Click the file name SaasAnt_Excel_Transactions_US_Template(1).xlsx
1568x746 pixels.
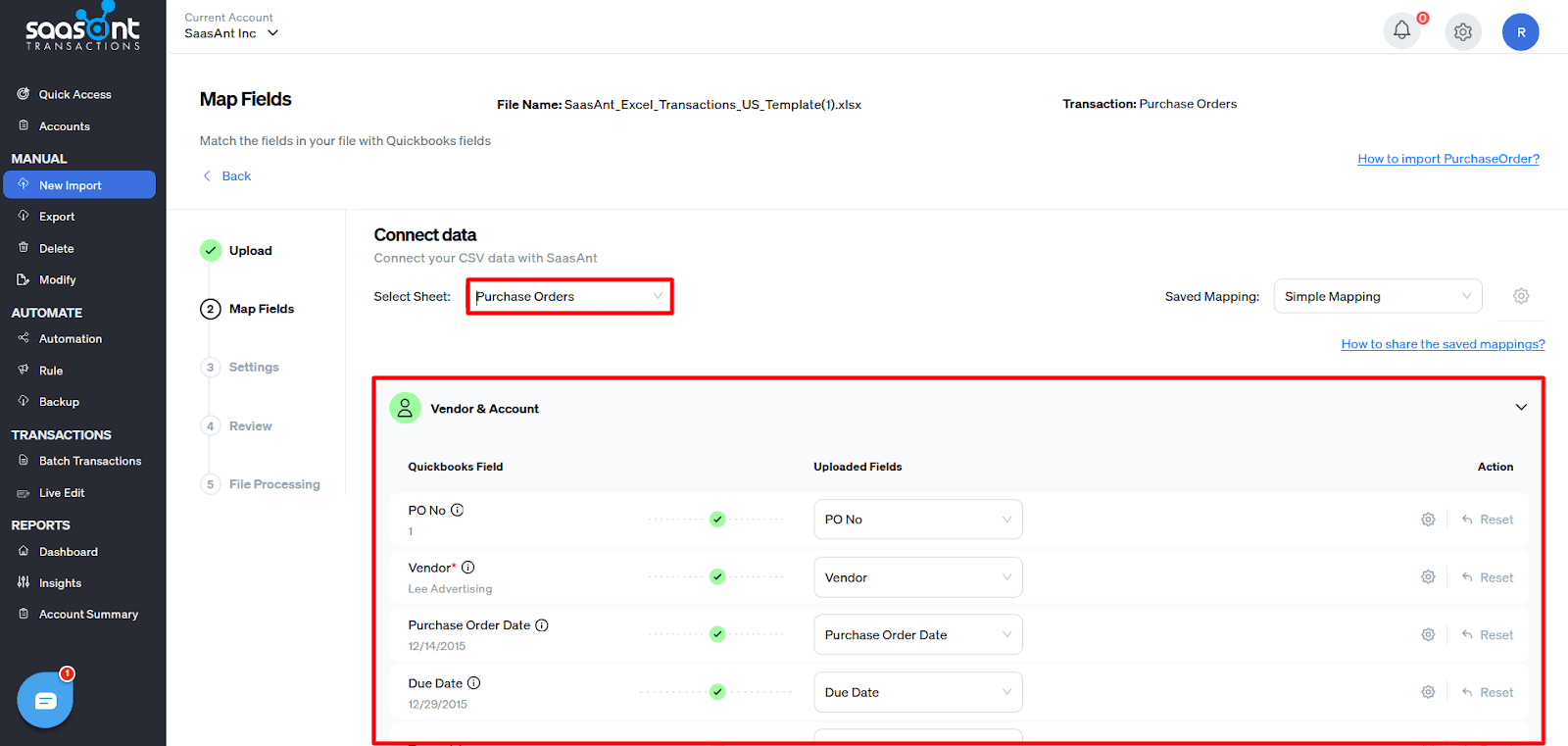(x=712, y=105)
